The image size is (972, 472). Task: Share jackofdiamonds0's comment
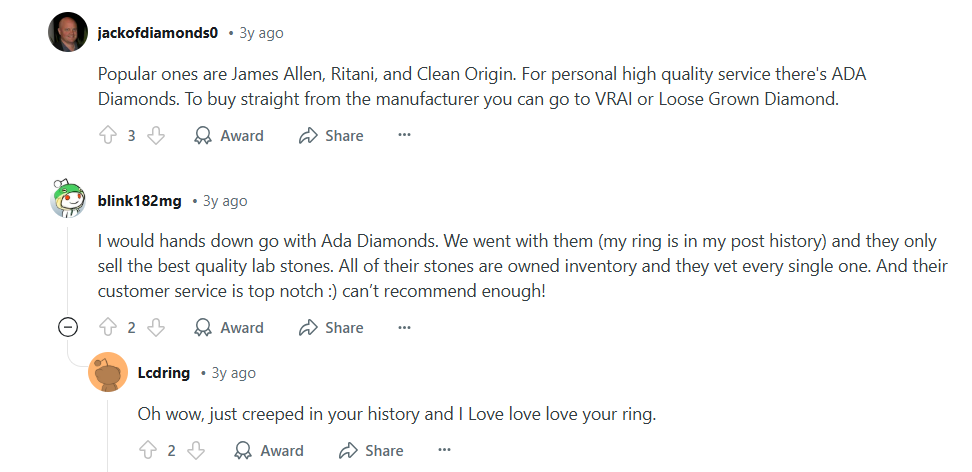(x=332, y=136)
